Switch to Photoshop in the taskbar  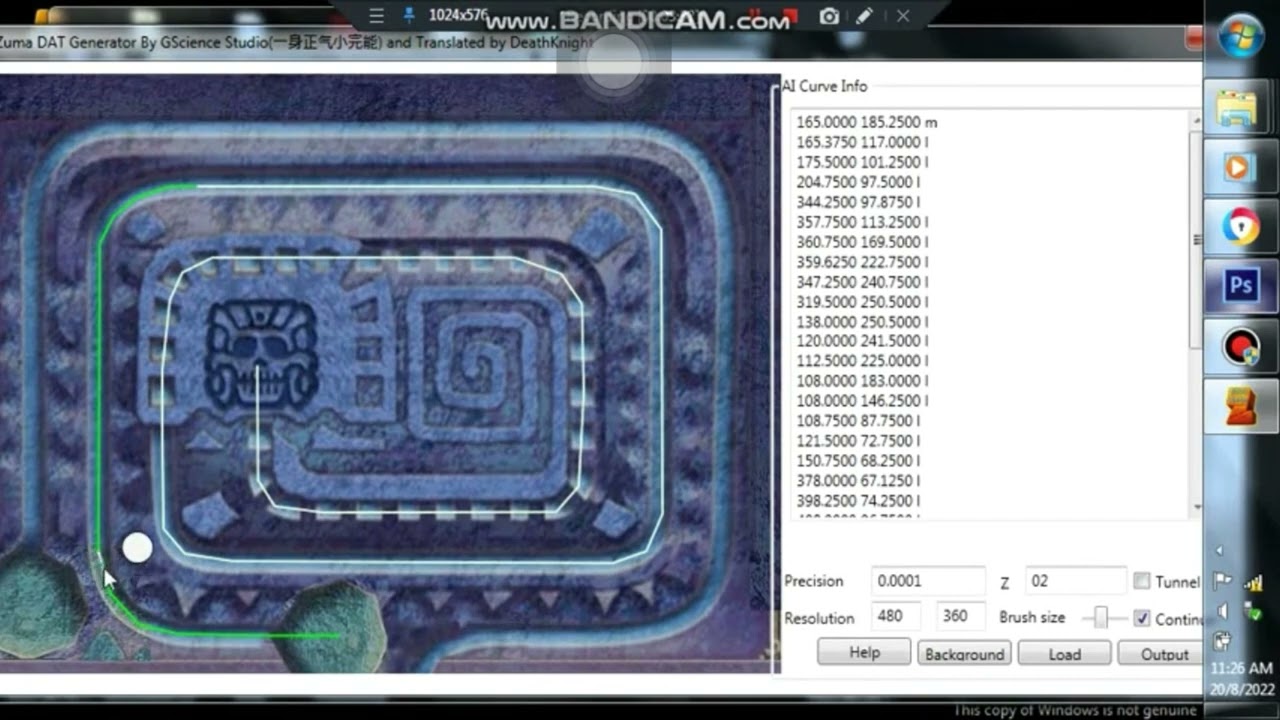tap(1240, 286)
